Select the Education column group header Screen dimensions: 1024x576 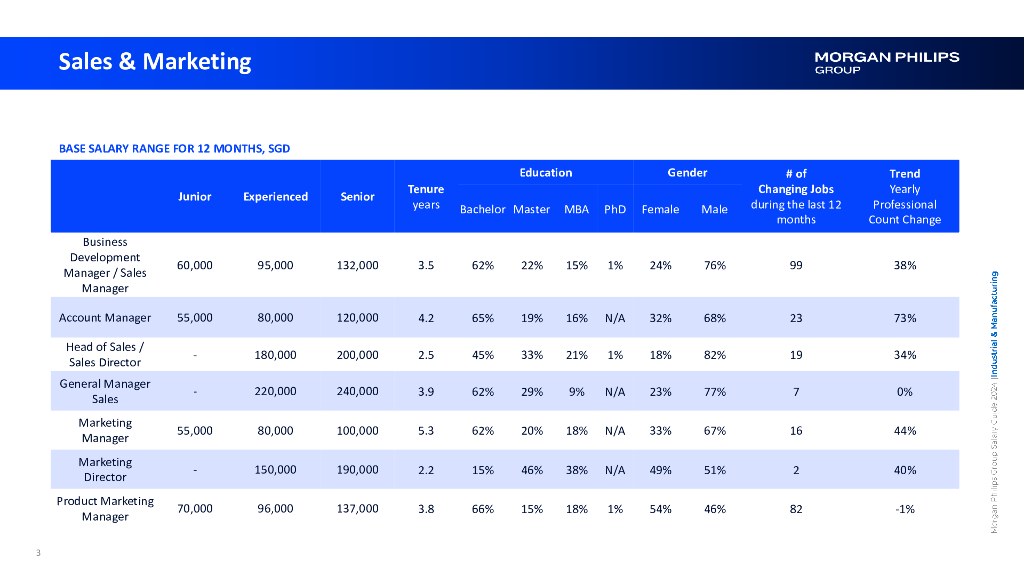pyautogui.click(x=545, y=173)
